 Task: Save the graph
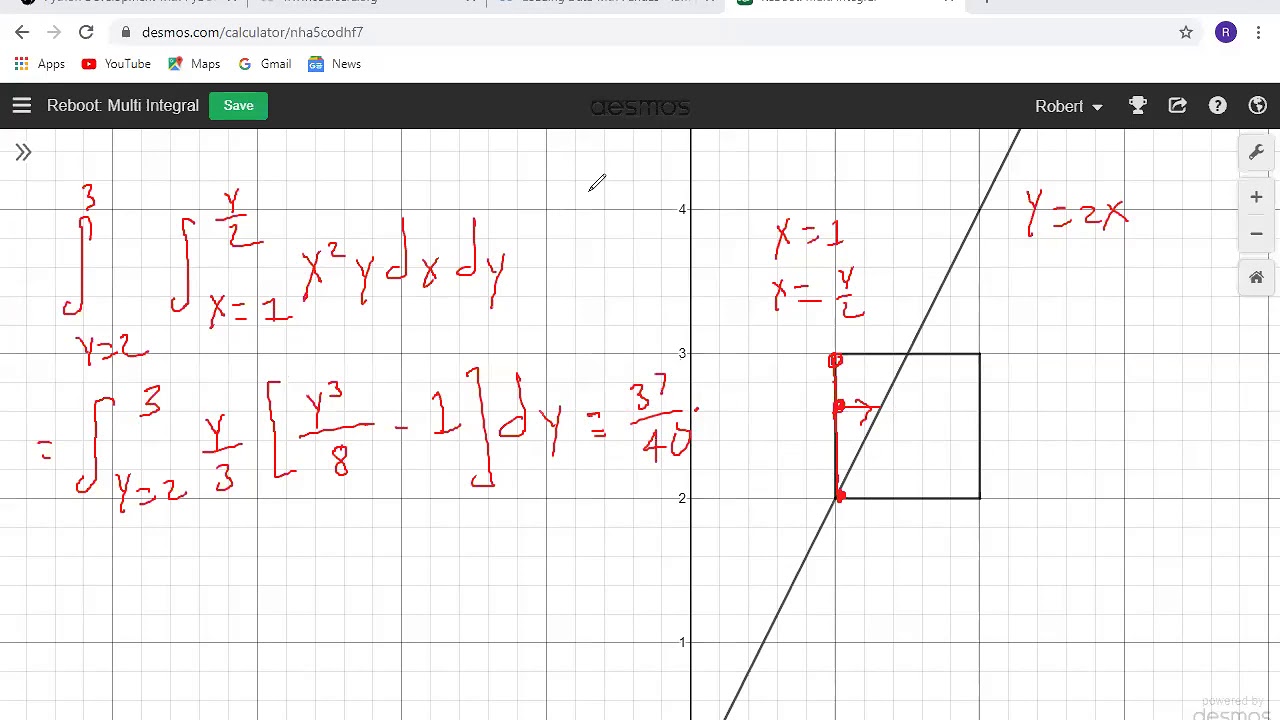click(x=238, y=105)
